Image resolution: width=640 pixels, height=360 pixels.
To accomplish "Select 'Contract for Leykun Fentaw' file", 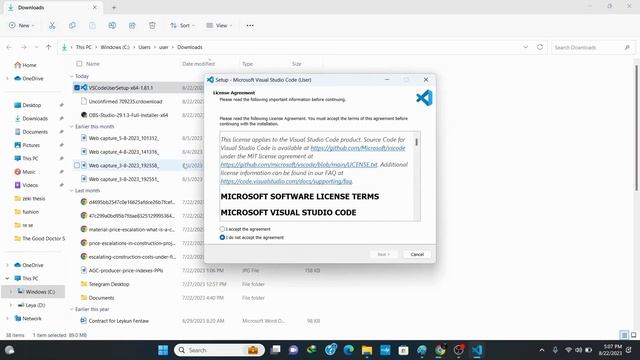I will (118, 321).
